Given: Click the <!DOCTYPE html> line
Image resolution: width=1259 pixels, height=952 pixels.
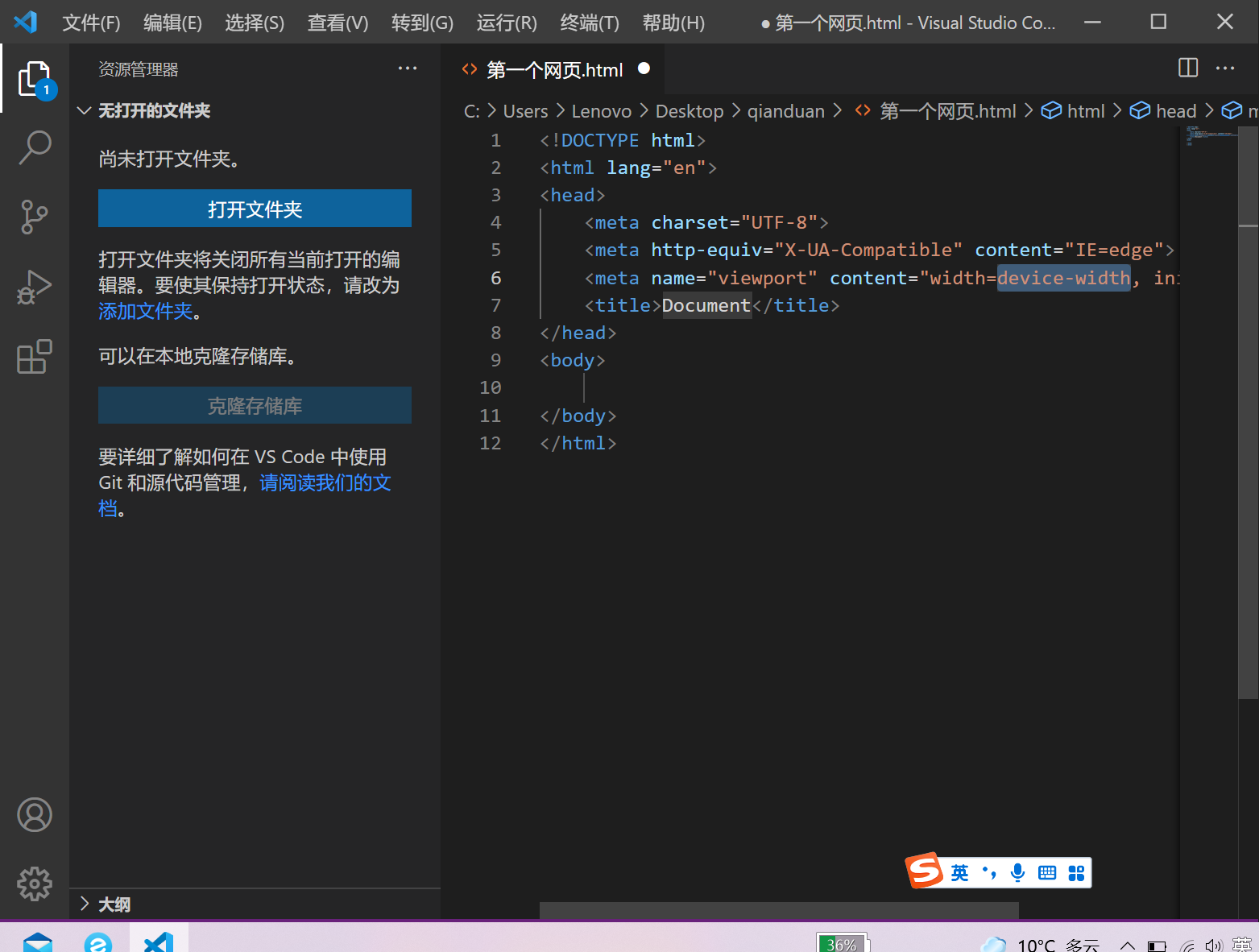Looking at the screenshot, I should [x=622, y=140].
